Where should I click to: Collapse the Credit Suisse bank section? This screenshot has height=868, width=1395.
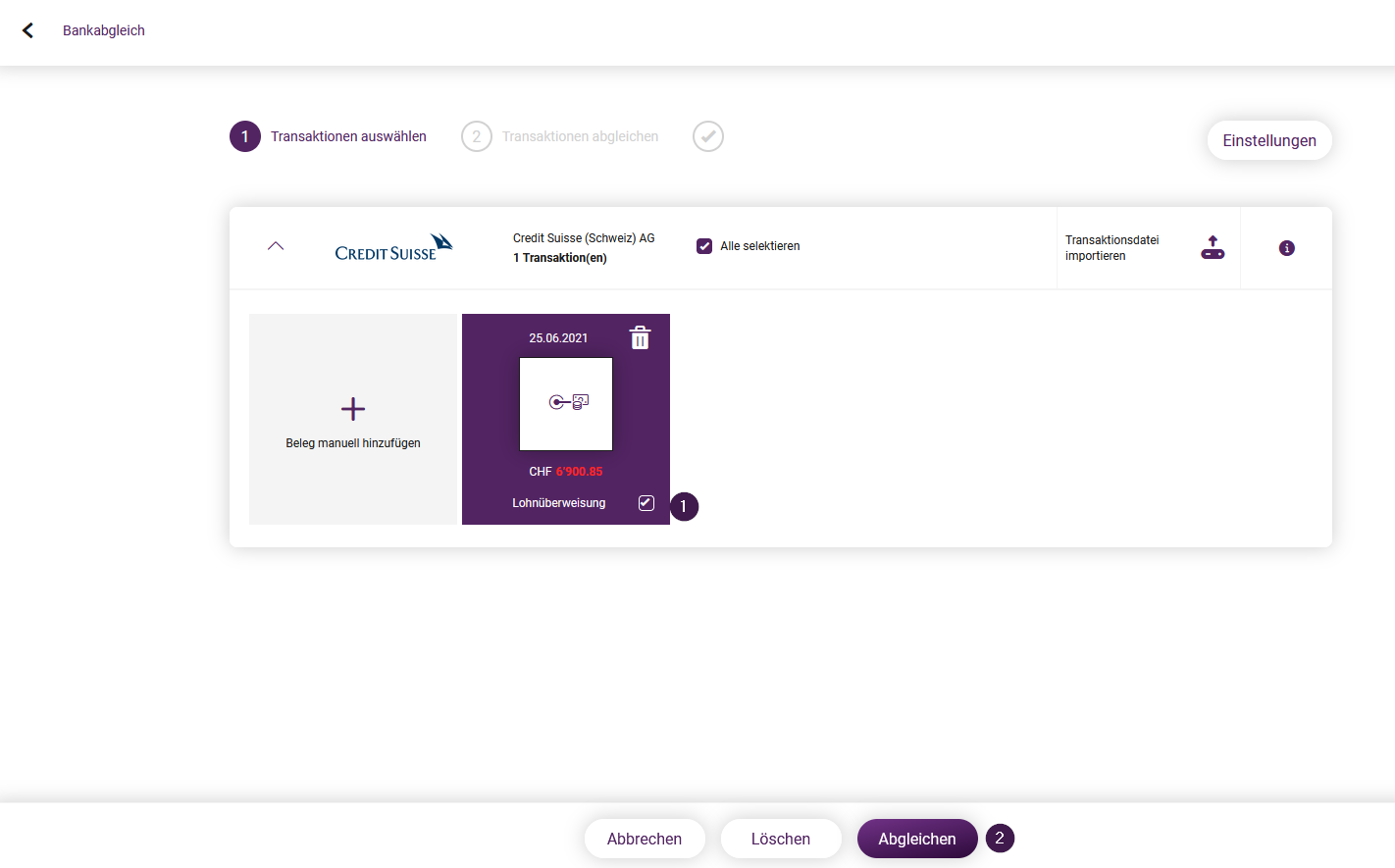[x=276, y=246]
